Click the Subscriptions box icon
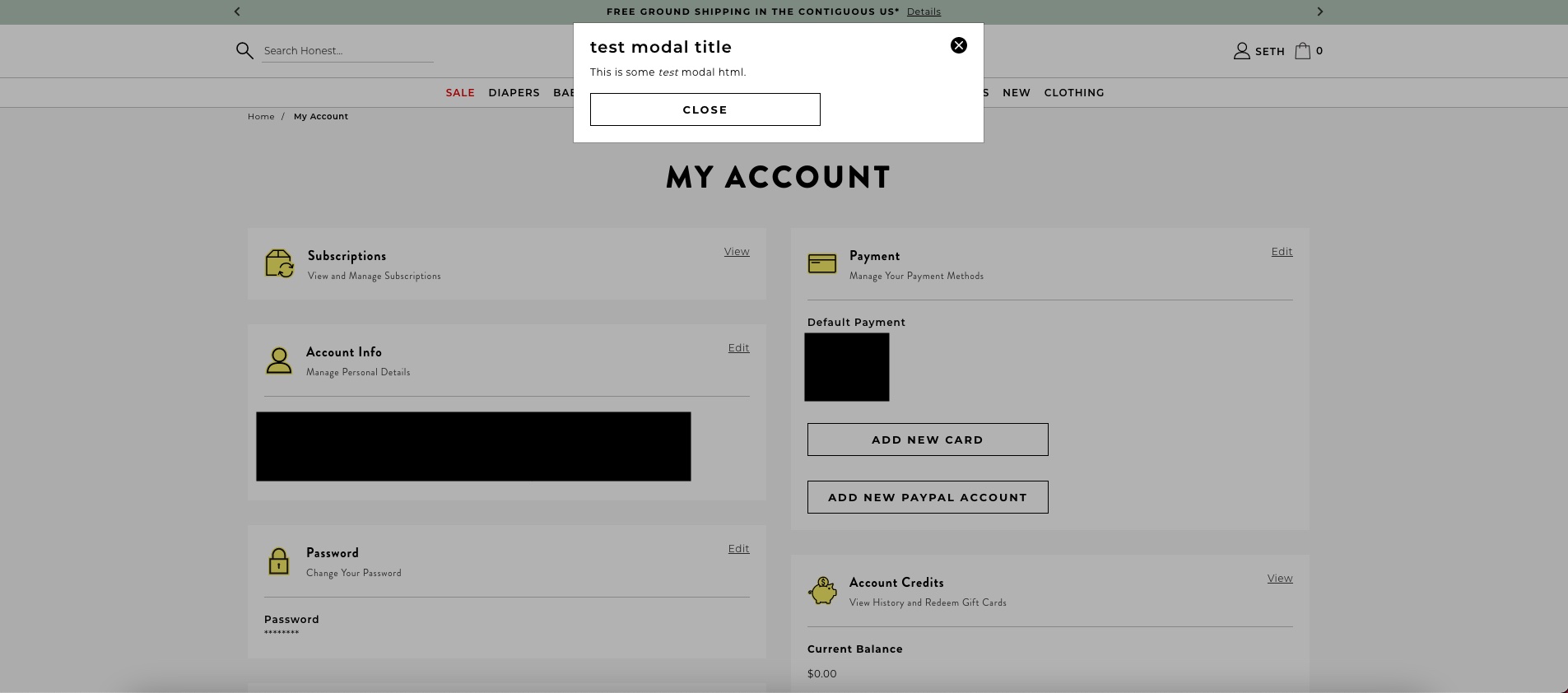Viewport: 1568px width, 693px height. 280,264
